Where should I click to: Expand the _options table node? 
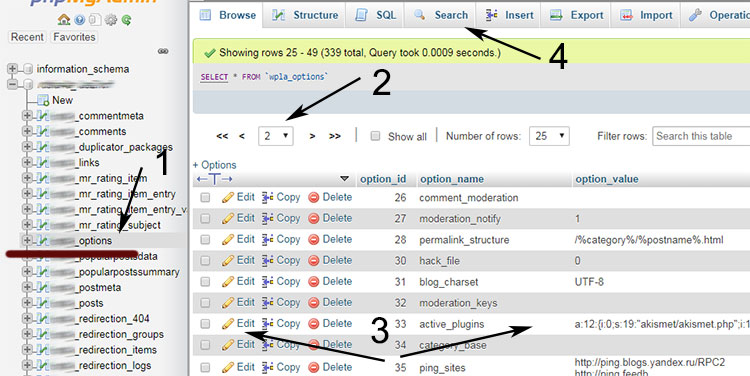point(27,241)
